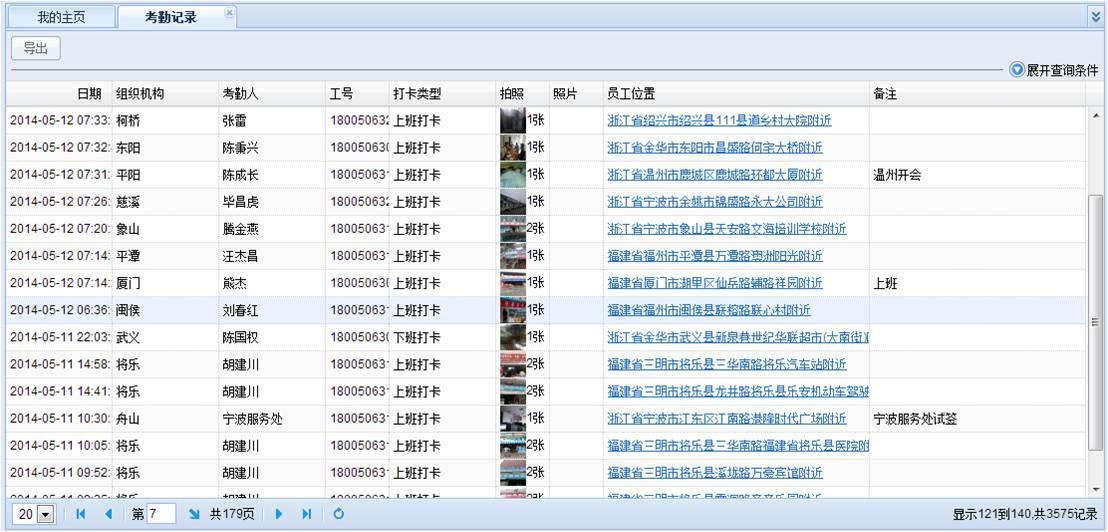Expand 展开查询条件 query conditions
Viewport: 1108px width, 532px height.
(1053, 70)
